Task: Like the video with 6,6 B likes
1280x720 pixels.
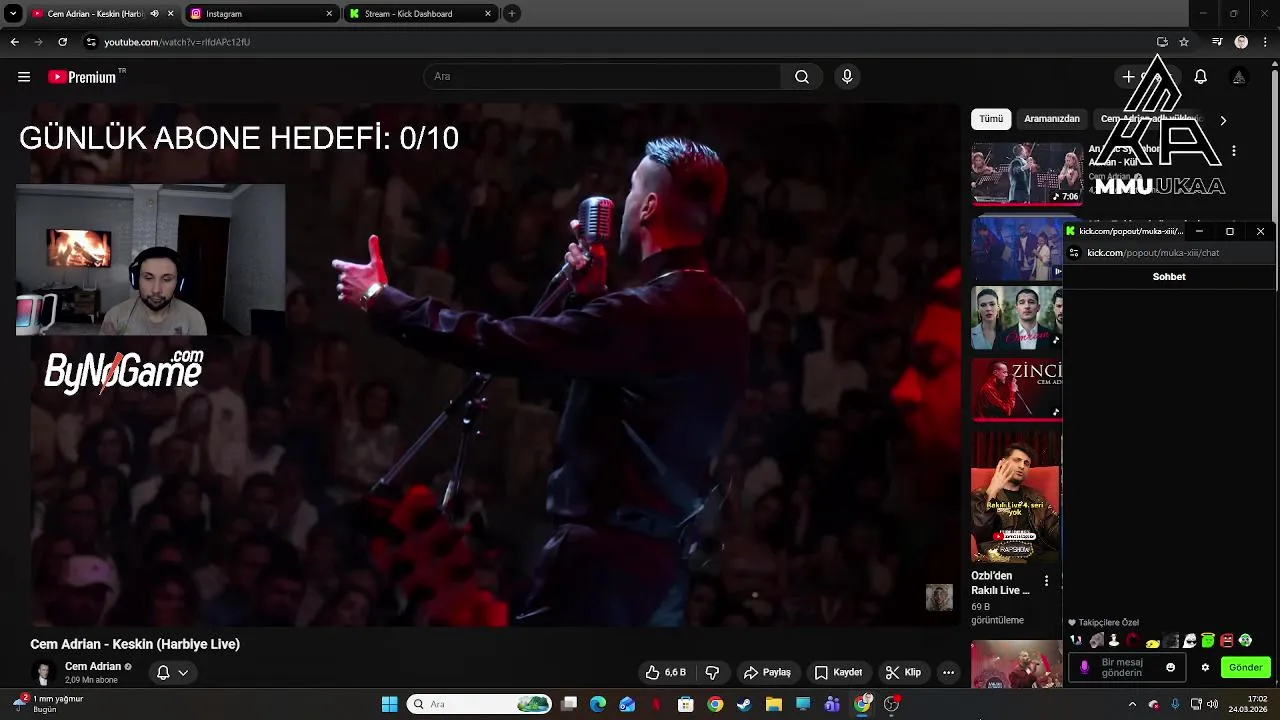Action: (x=666, y=673)
